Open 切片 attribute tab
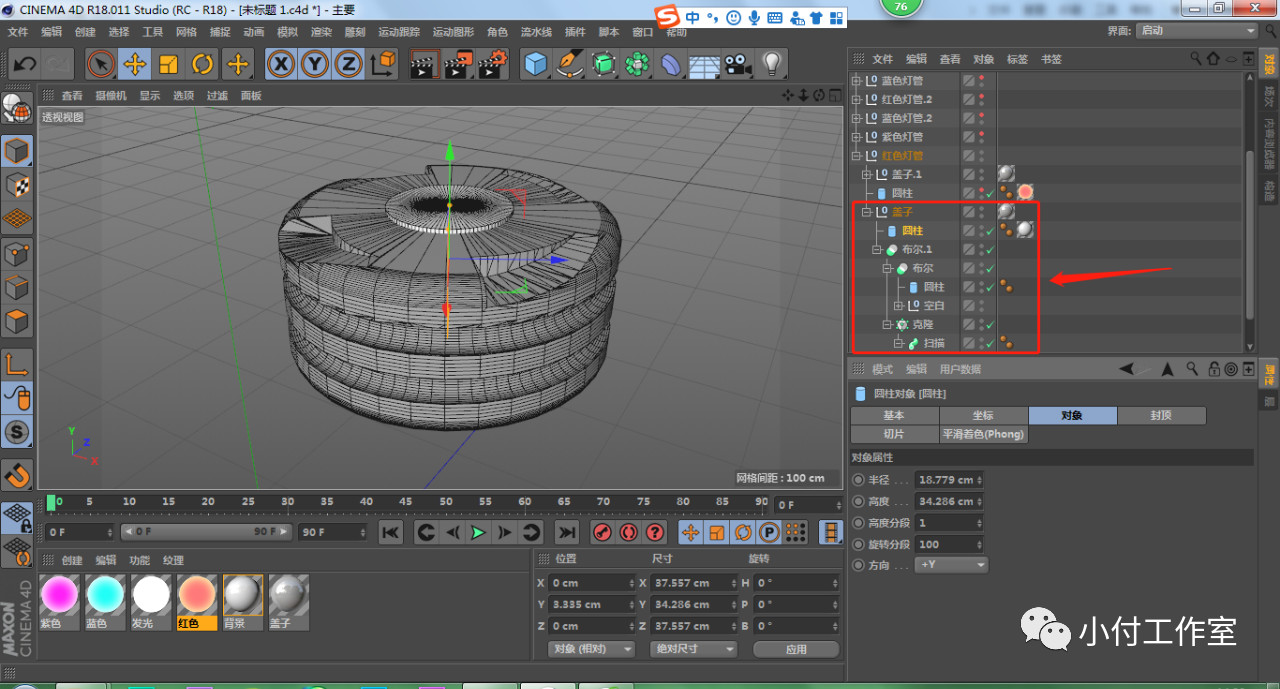Viewport: 1280px width, 689px height. coord(894,435)
